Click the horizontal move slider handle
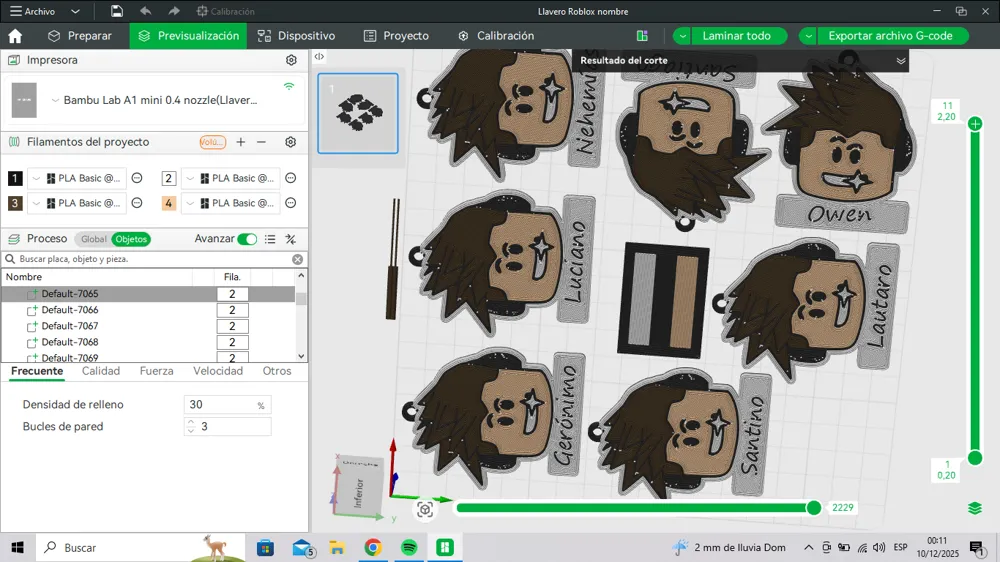 814,508
